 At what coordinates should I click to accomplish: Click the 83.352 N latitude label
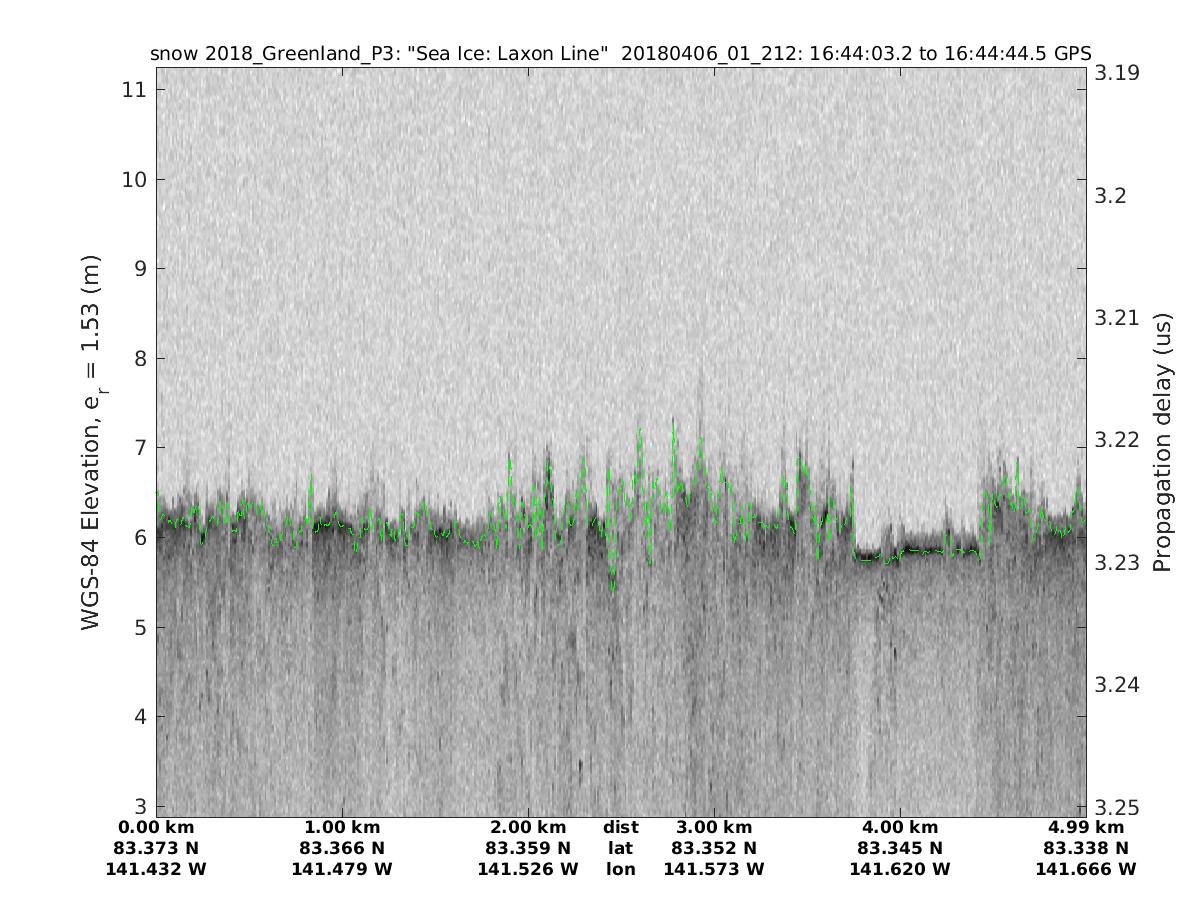[714, 849]
